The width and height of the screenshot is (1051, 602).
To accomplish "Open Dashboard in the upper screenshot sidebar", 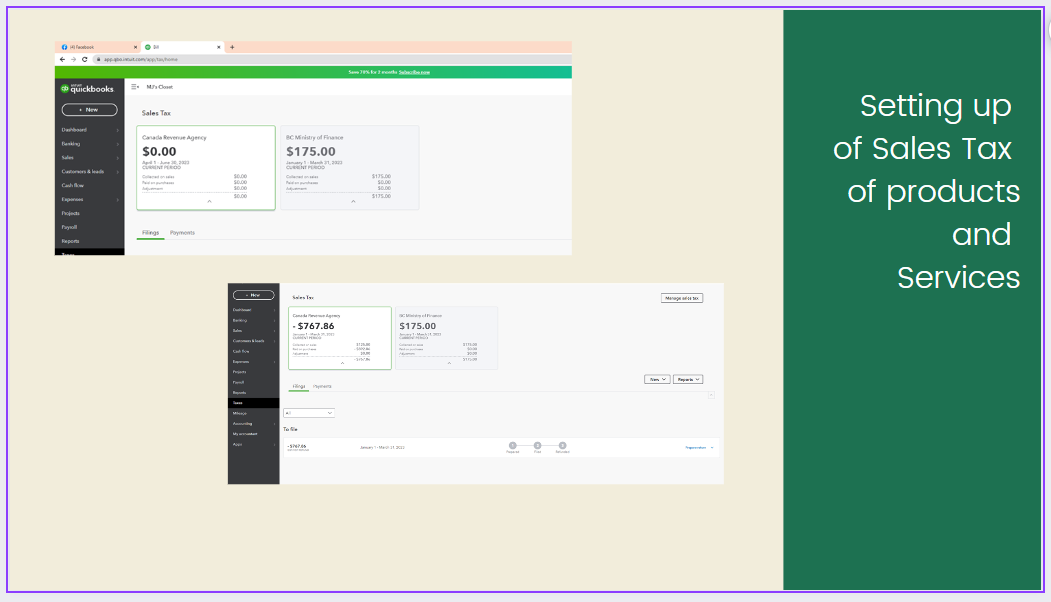I will tap(74, 129).
